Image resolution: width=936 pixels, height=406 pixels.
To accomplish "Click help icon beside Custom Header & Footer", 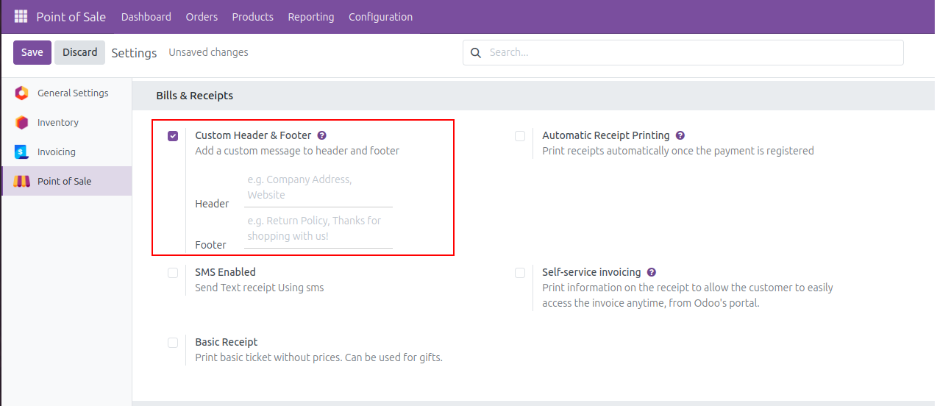I will click(322, 135).
